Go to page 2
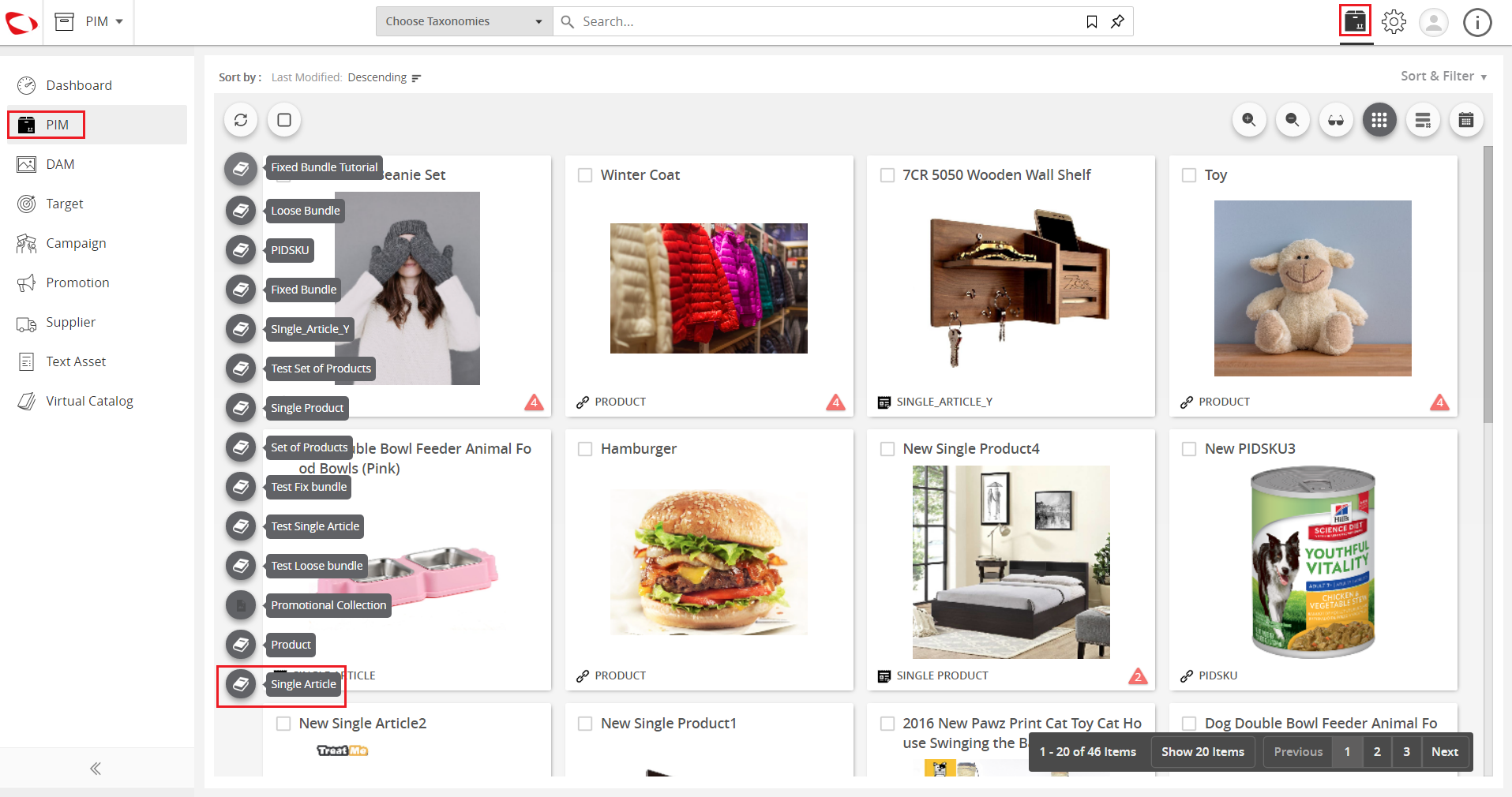The height and width of the screenshot is (797, 1512). point(1377,752)
